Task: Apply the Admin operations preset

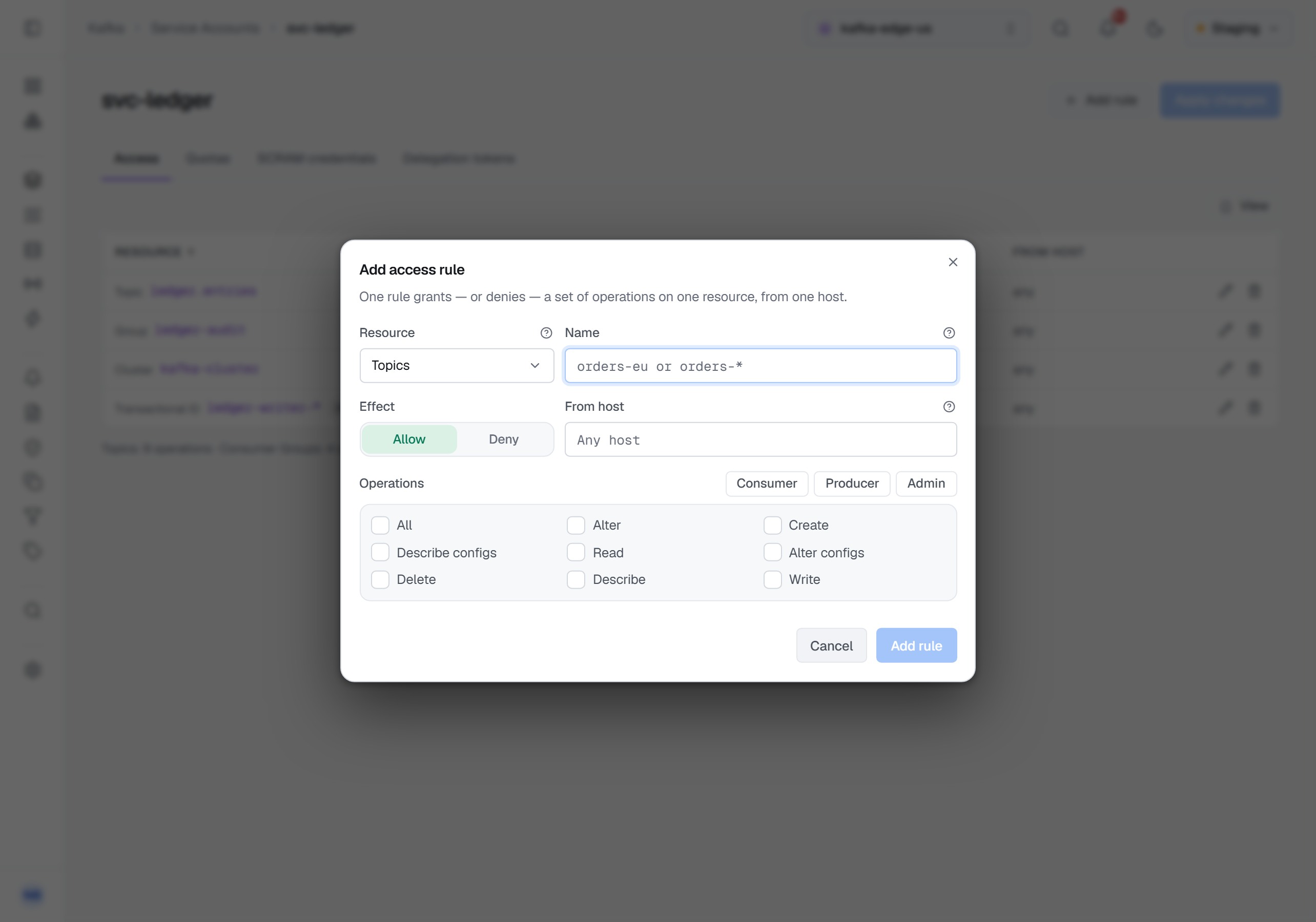Action: pyautogui.click(x=926, y=484)
